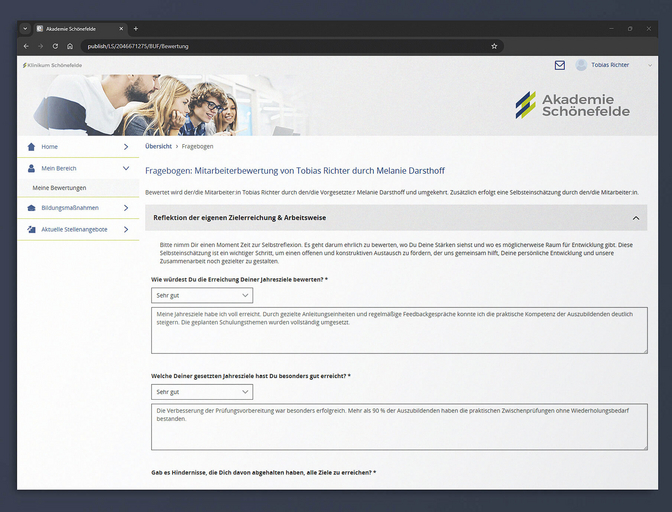The image size is (672, 512).
Task: Follow the Übersicht breadcrumb link
Action: click(x=158, y=147)
